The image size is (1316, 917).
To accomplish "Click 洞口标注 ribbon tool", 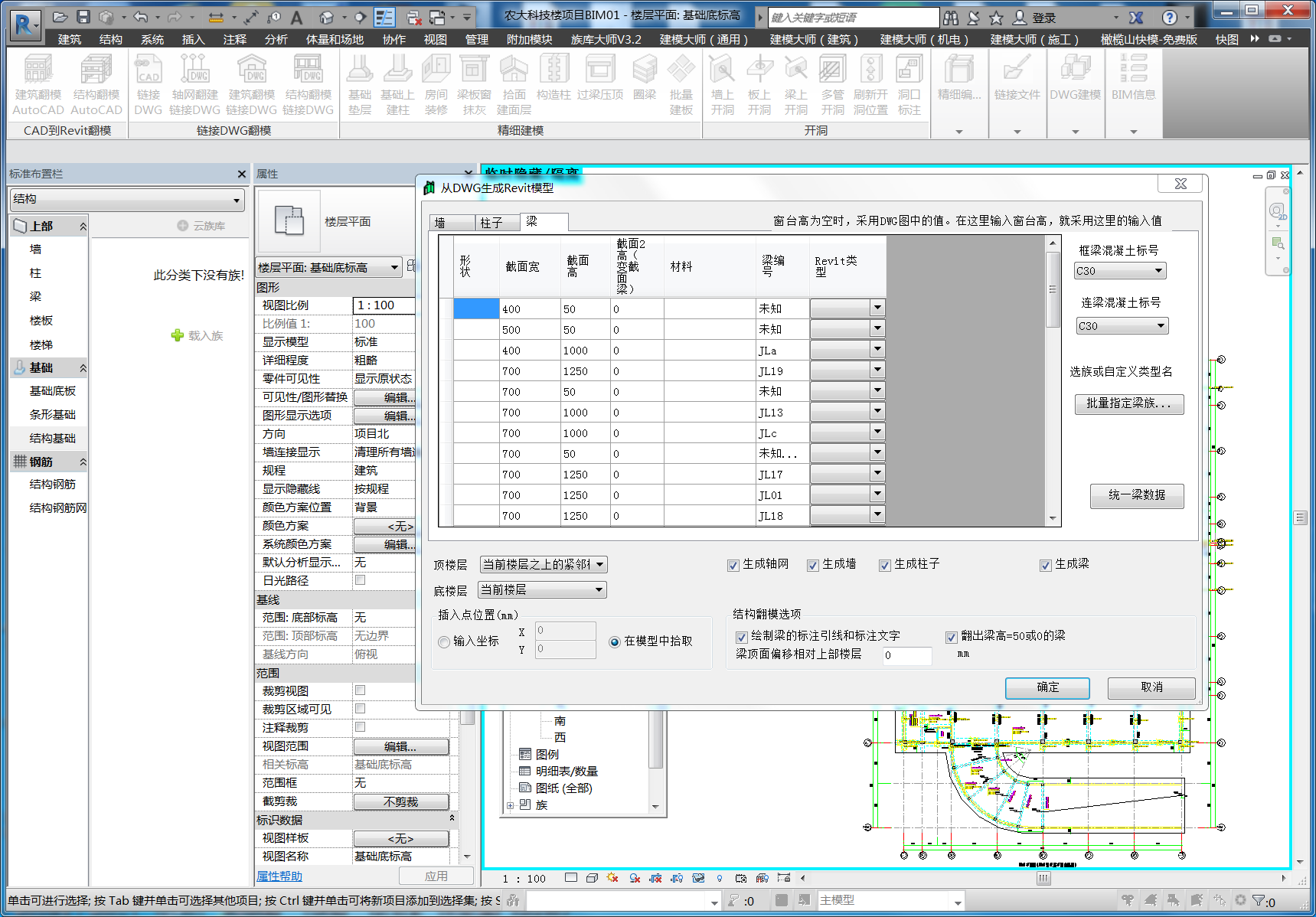I will tap(909, 85).
